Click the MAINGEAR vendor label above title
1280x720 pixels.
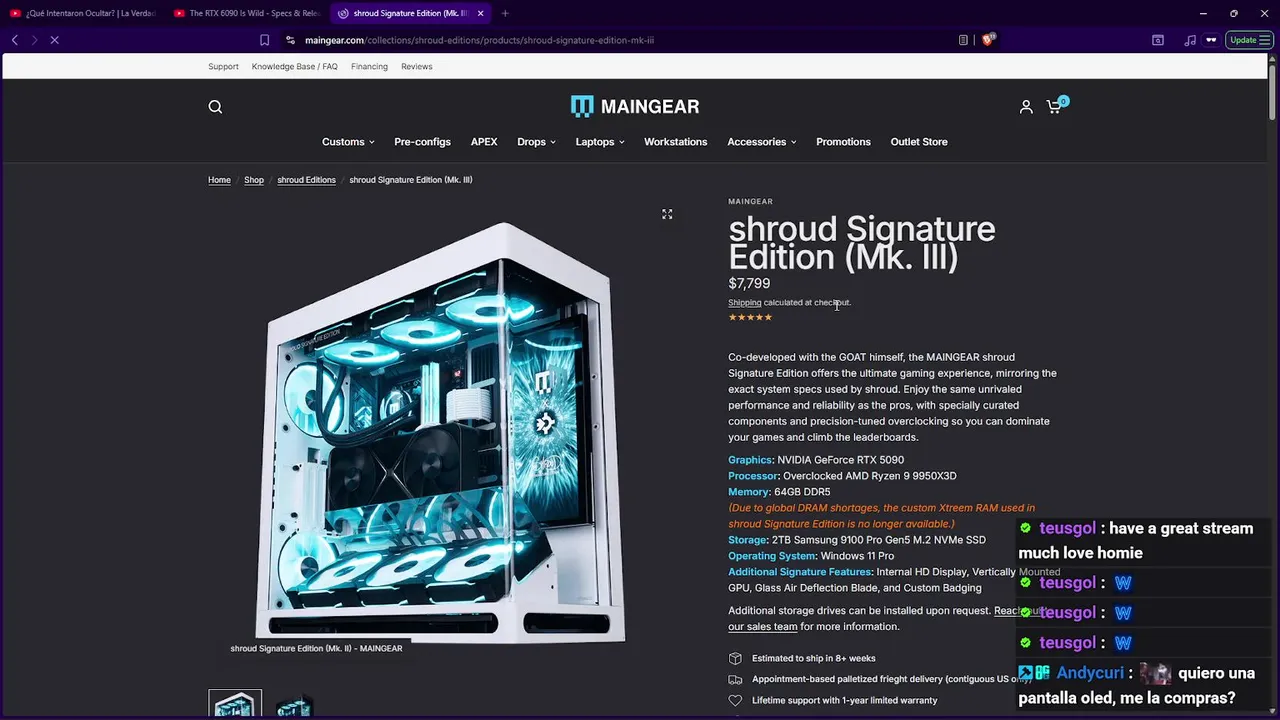(x=750, y=202)
